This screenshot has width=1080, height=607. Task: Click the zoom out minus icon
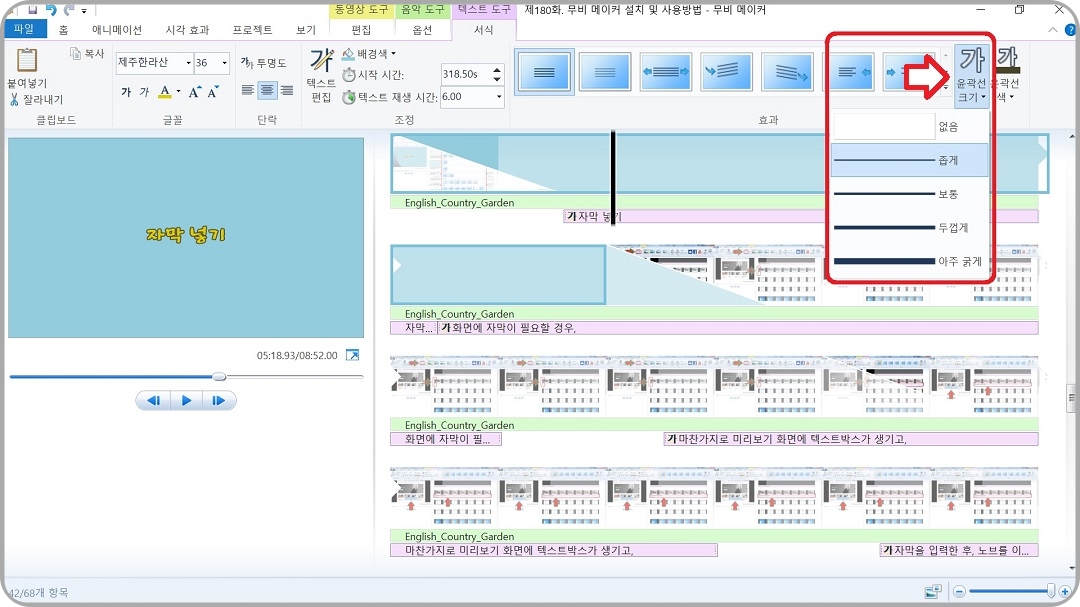959,592
